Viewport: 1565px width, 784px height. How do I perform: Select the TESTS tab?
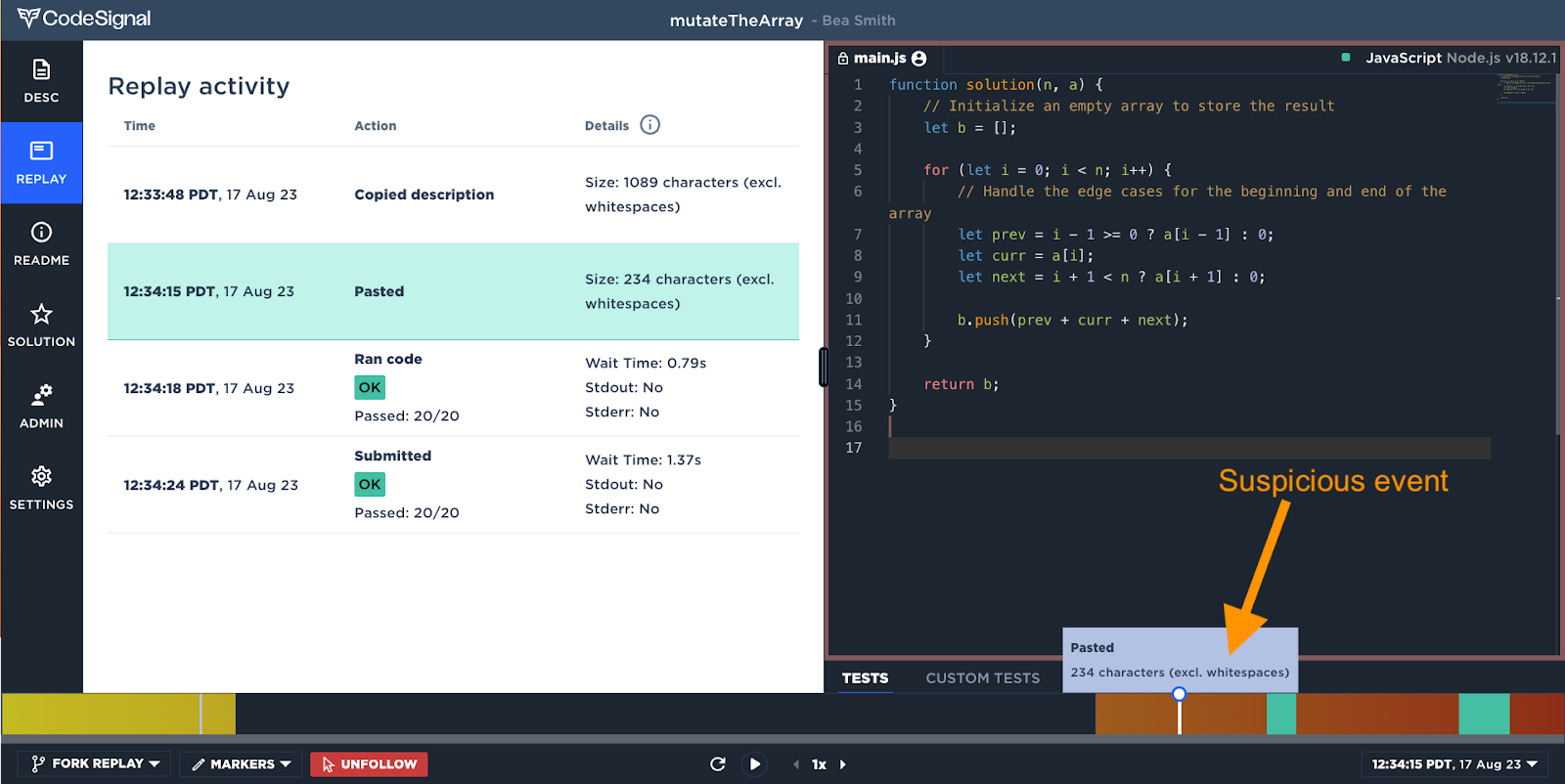point(865,677)
